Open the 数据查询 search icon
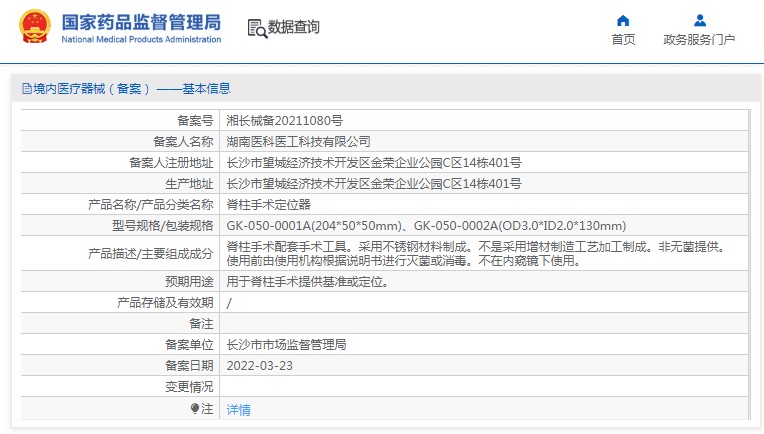 click(257, 28)
